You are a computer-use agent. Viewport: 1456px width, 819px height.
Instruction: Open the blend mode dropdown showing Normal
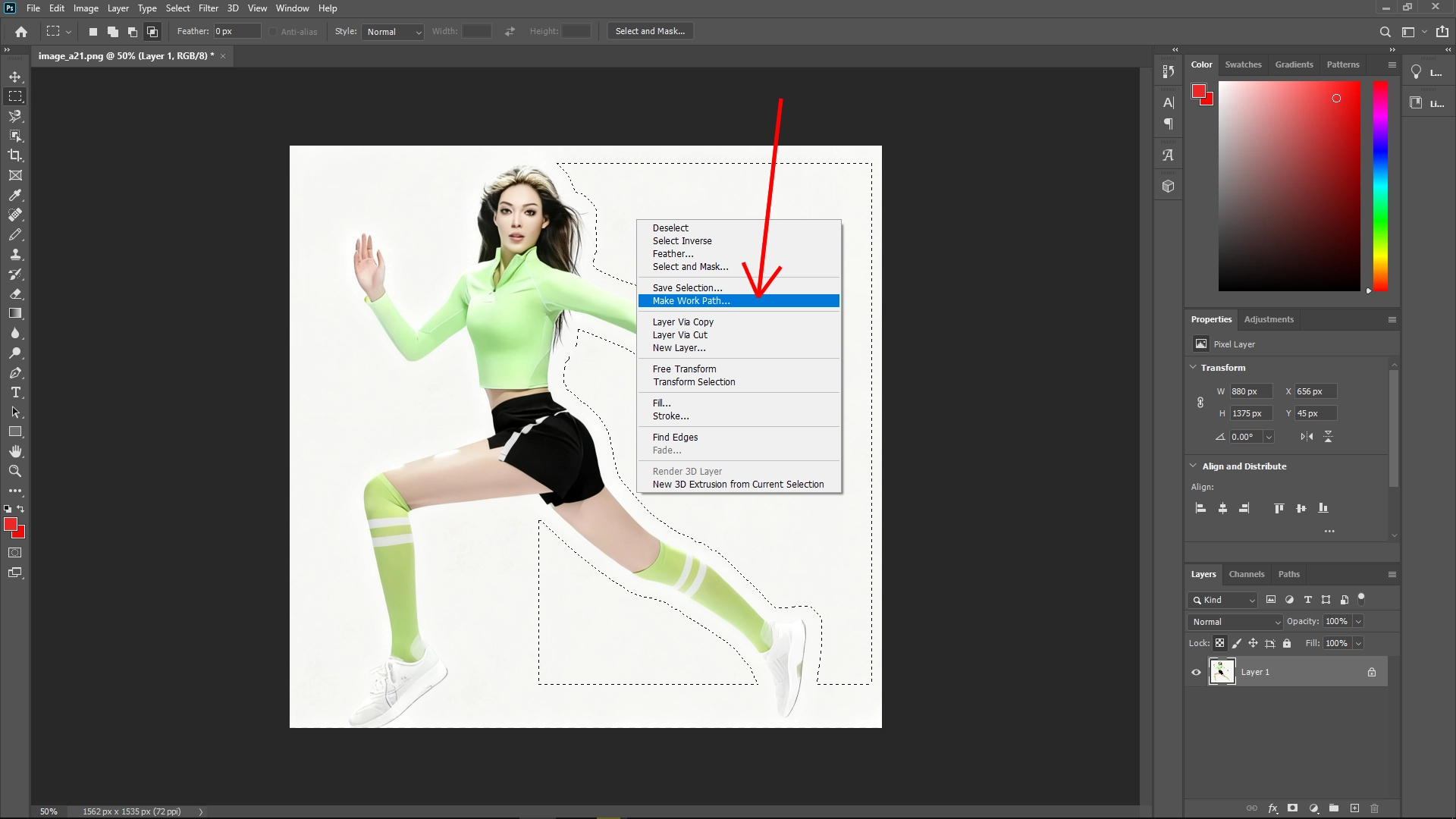point(1233,621)
